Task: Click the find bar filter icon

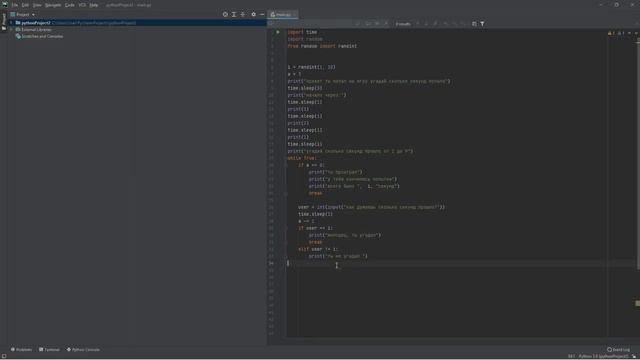Action: pyautogui.click(x=482, y=24)
